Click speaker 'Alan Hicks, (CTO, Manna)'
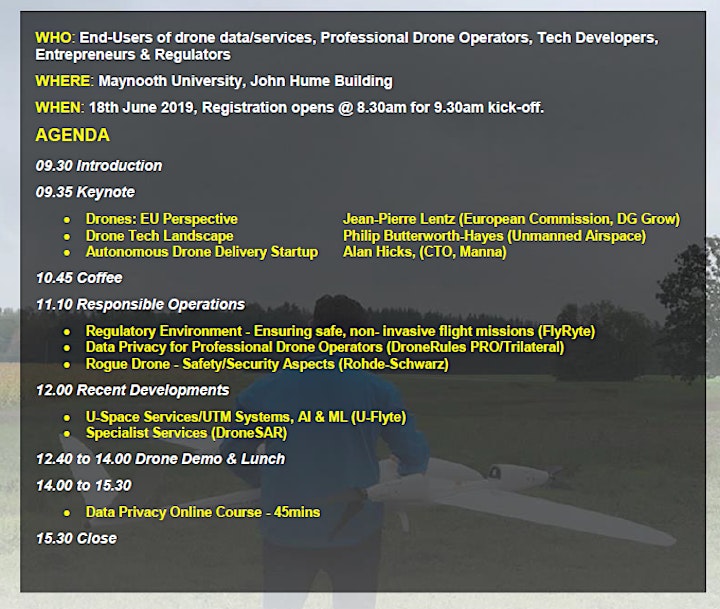 tap(425, 252)
